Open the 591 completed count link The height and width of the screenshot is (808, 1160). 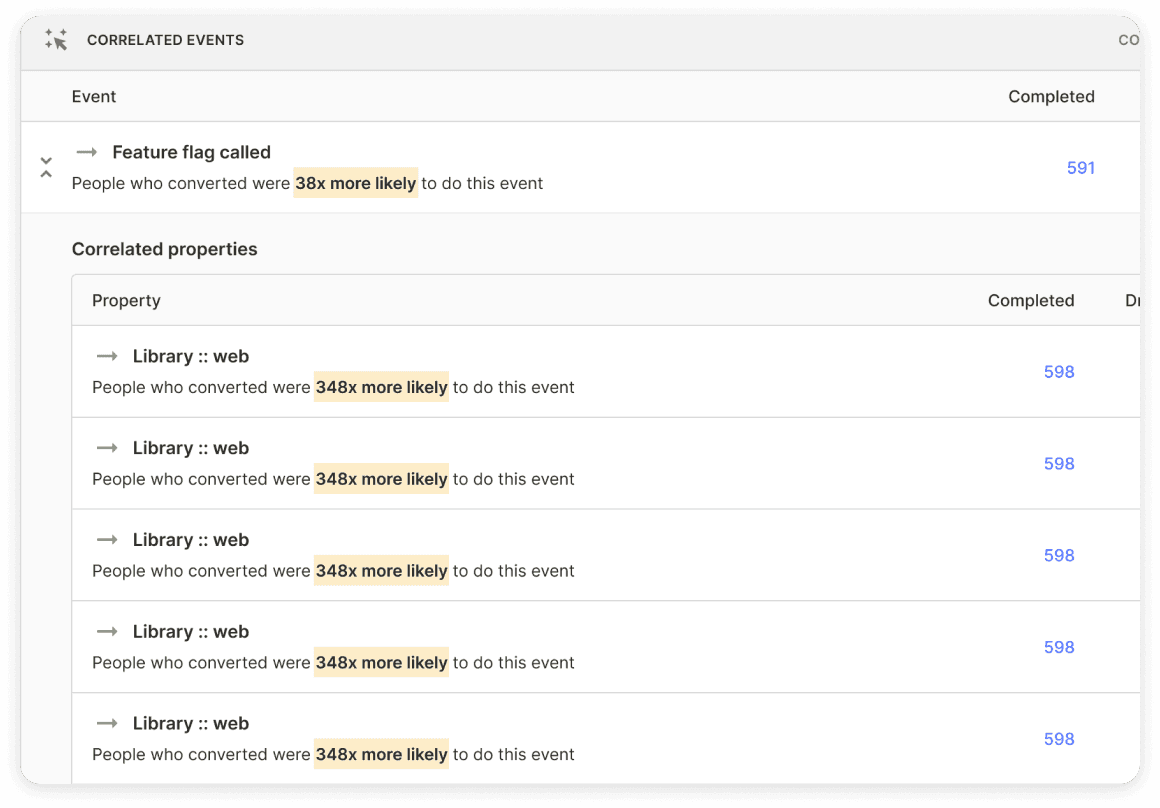pyautogui.click(x=1080, y=168)
